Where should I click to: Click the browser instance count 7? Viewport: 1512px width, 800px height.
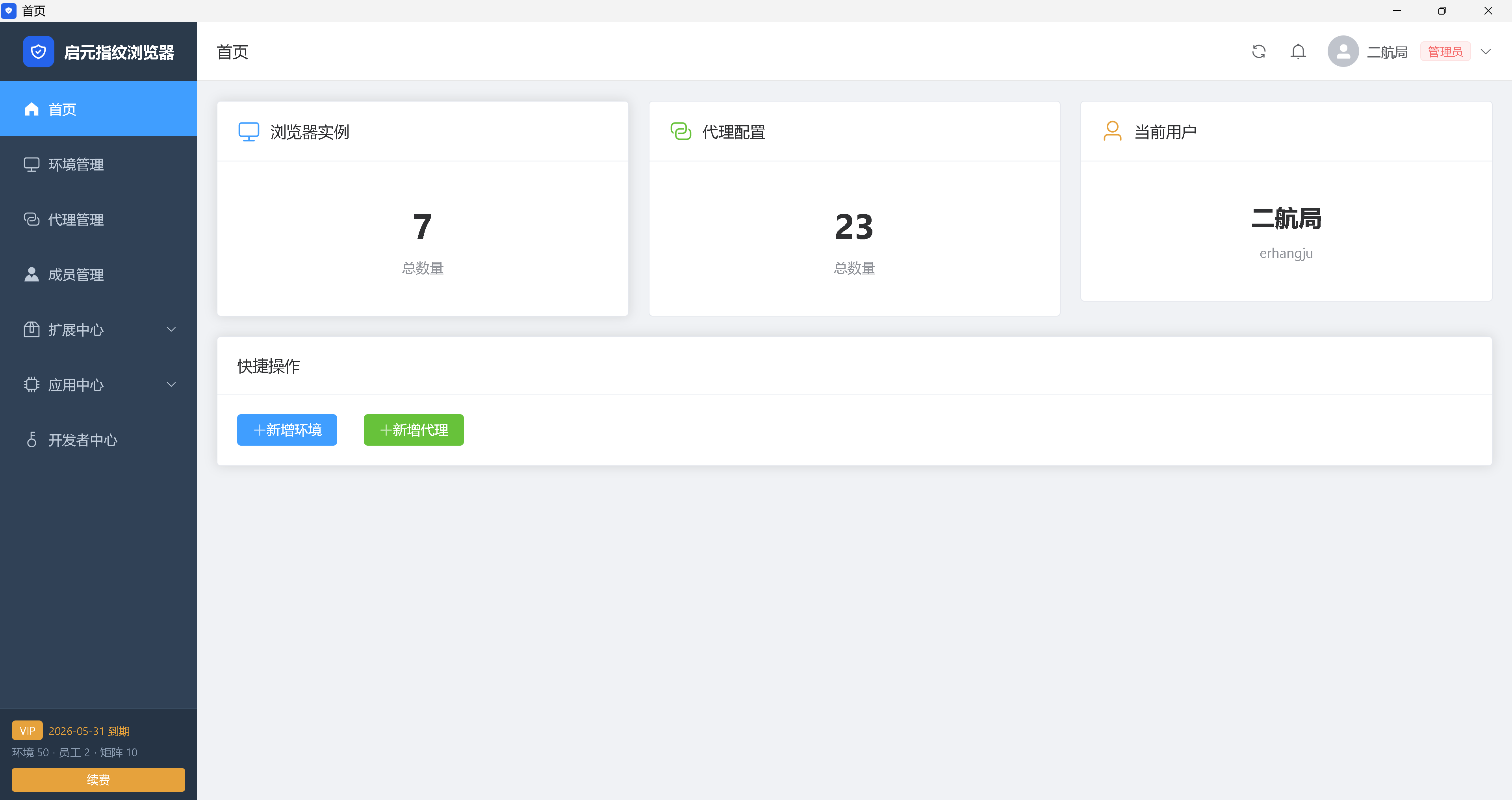[x=423, y=227]
